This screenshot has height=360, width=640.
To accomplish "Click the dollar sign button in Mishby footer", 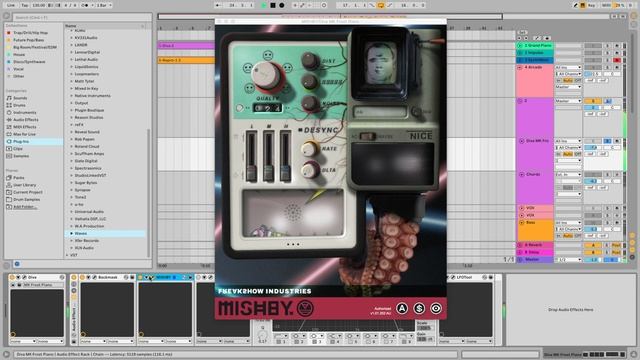I will coord(419,309).
